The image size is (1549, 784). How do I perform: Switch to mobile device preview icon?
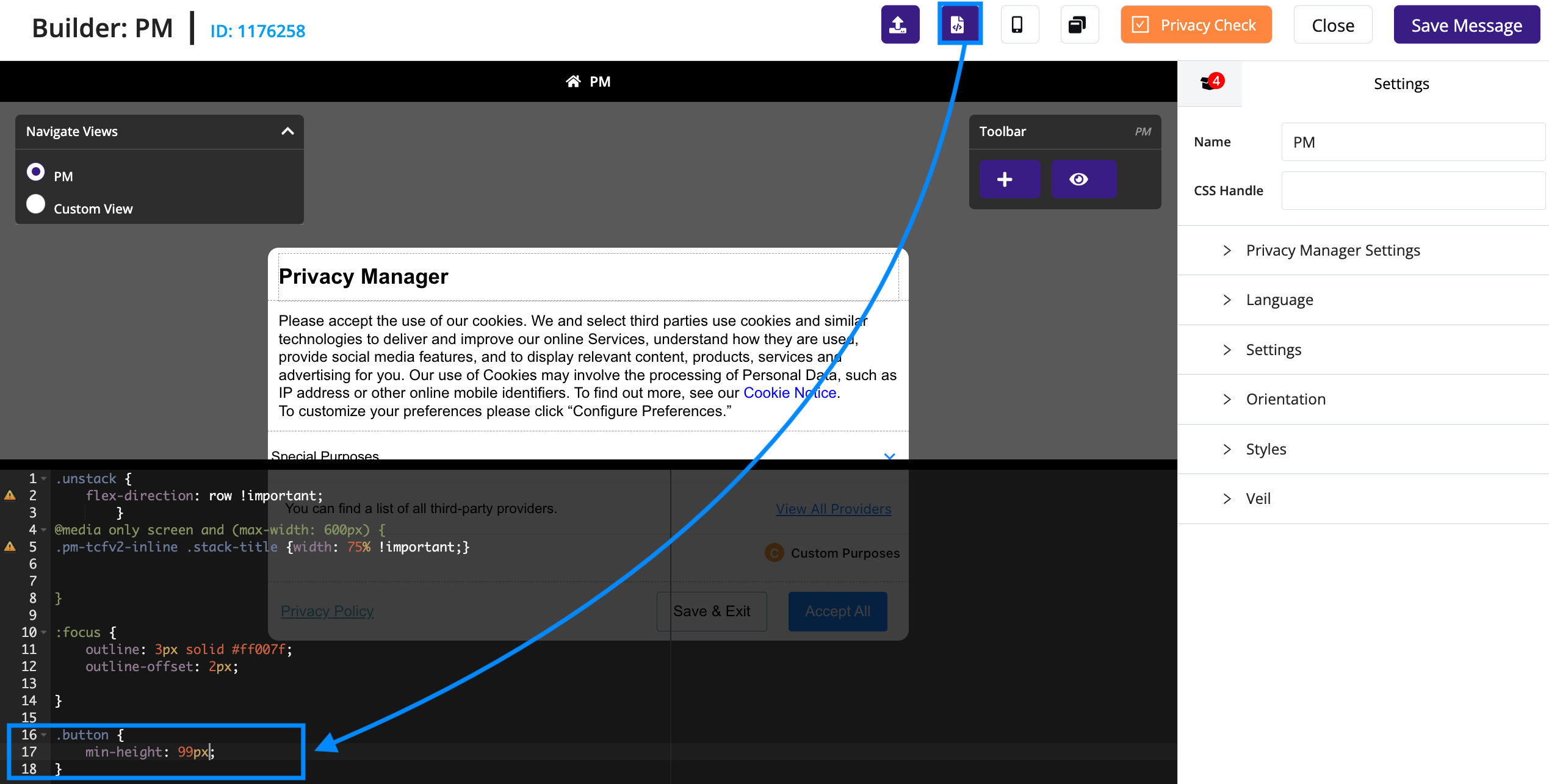pos(1019,25)
